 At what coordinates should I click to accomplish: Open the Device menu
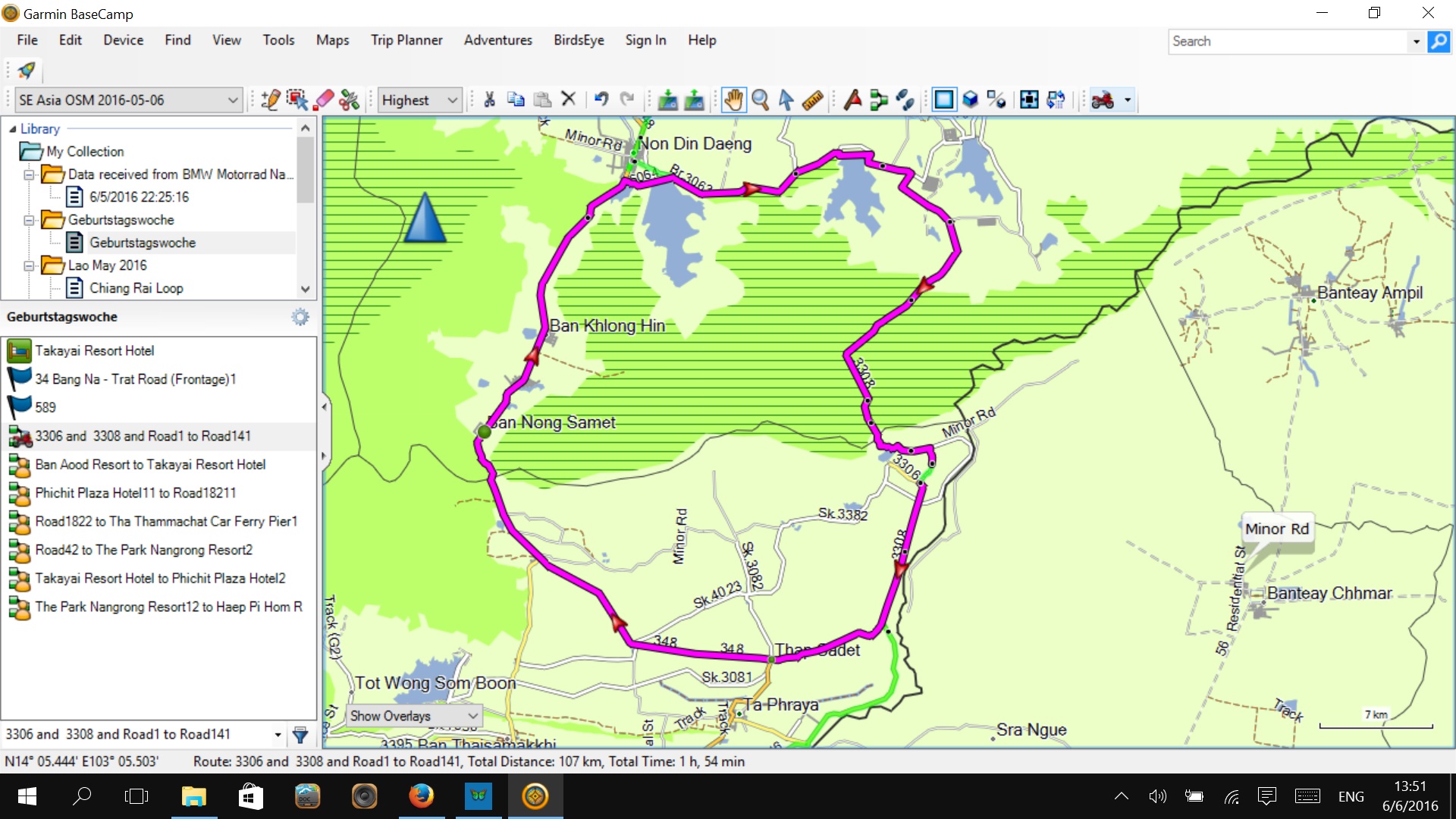(123, 40)
